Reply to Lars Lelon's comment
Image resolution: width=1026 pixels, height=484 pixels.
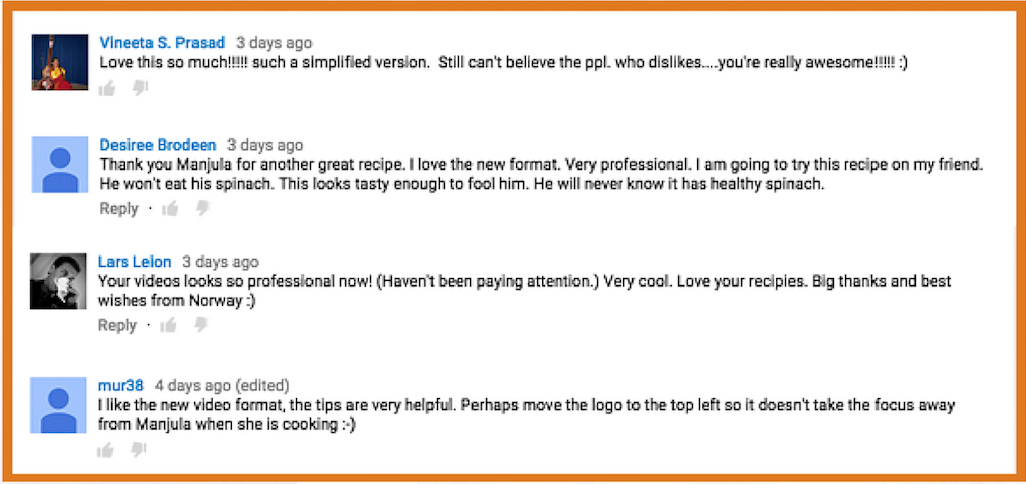click(117, 325)
